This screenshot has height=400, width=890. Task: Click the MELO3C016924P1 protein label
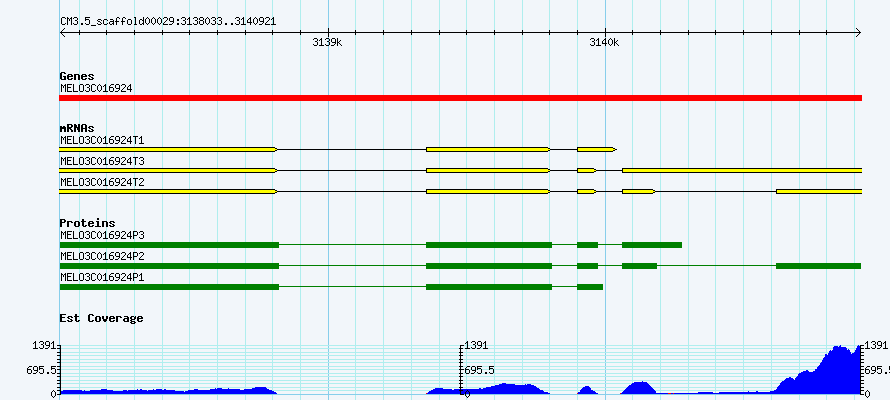point(102,277)
